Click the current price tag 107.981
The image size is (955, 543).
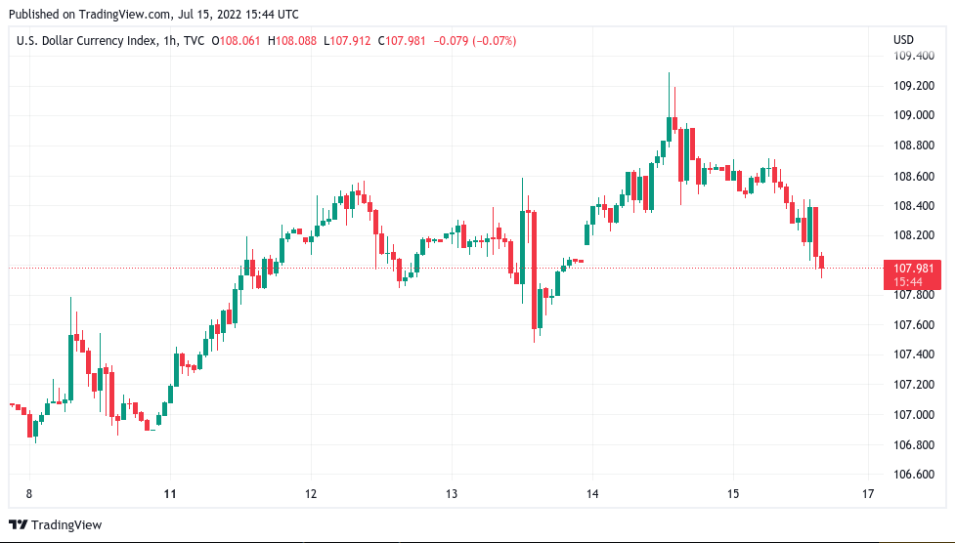pos(912,275)
